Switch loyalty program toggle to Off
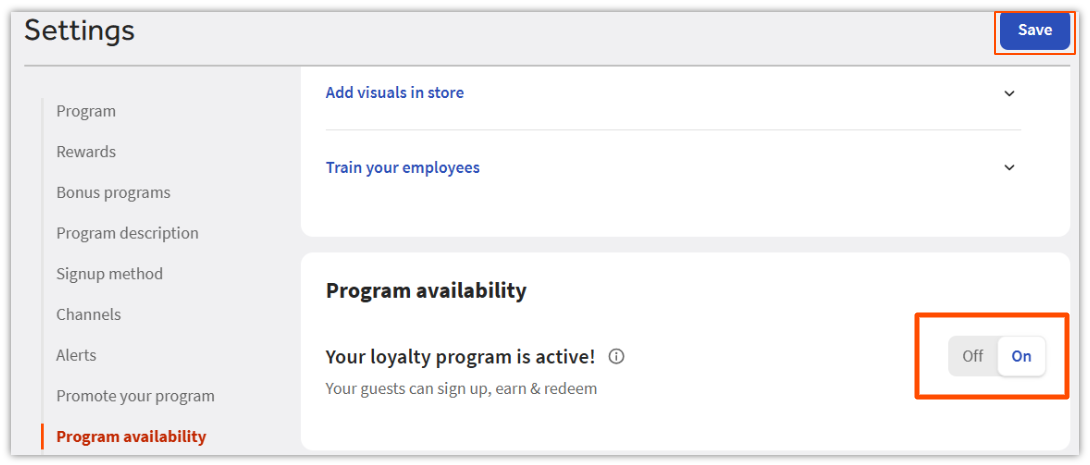This screenshot has width=1090, height=465. 972,356
